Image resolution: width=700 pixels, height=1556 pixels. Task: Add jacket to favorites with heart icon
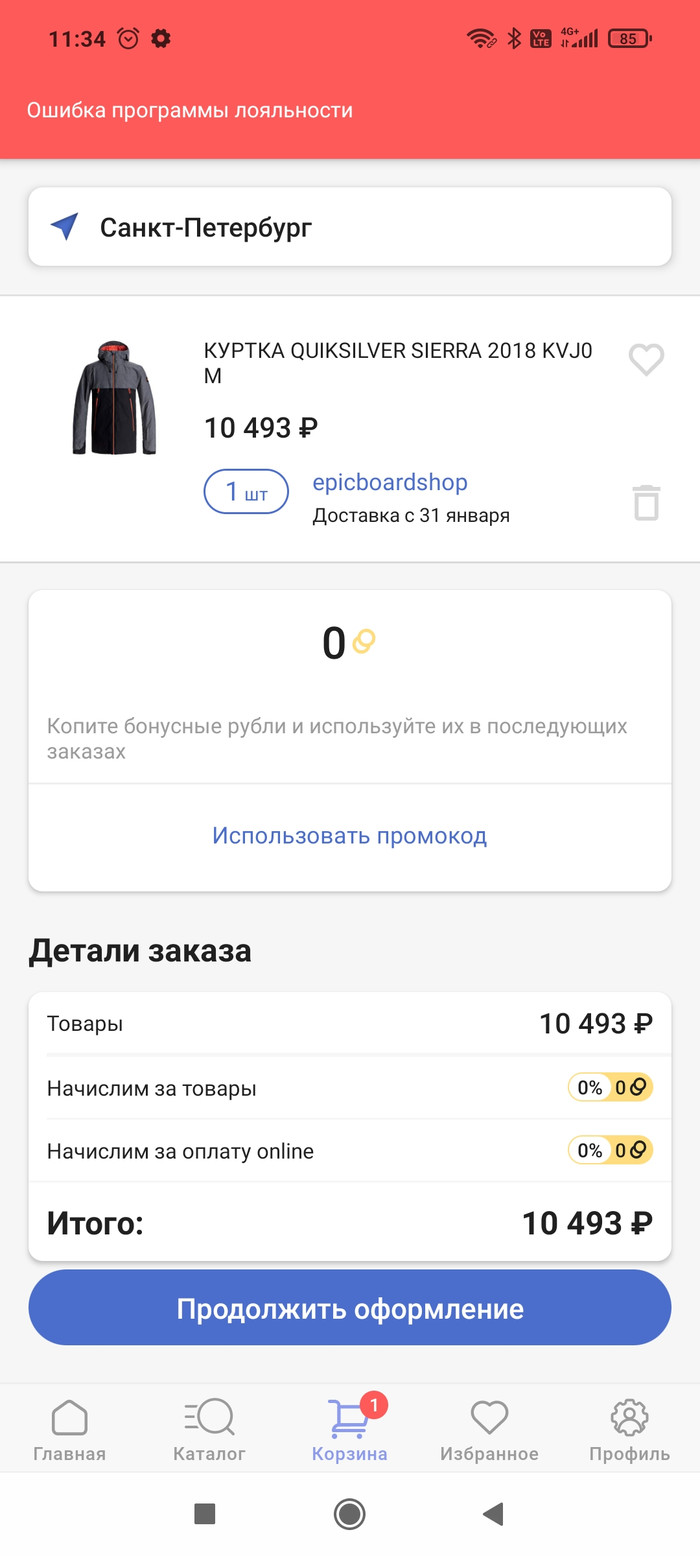(x=646, y=359)
